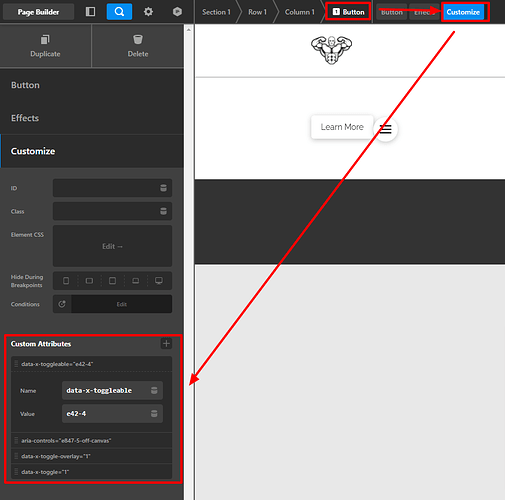Open the Element CSS editor
505x500 pixels.
112,246
